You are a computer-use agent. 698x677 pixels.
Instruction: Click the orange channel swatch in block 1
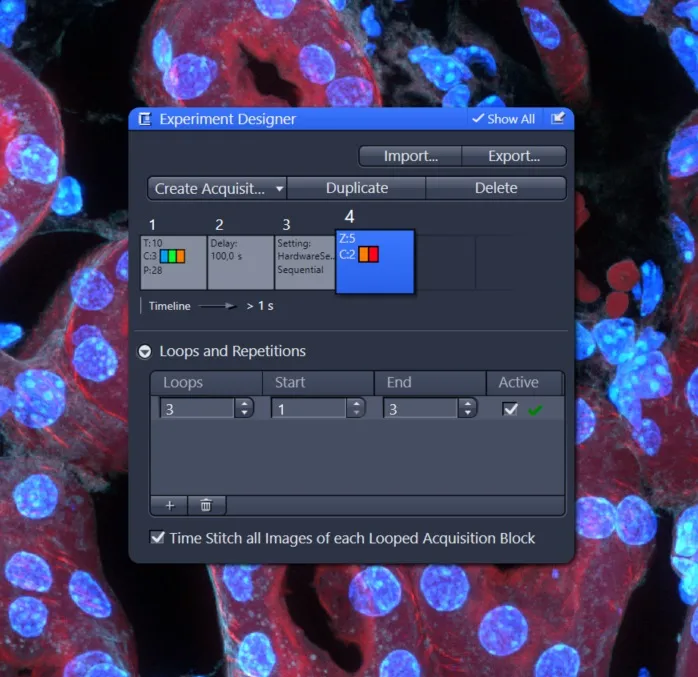point(180,256)
